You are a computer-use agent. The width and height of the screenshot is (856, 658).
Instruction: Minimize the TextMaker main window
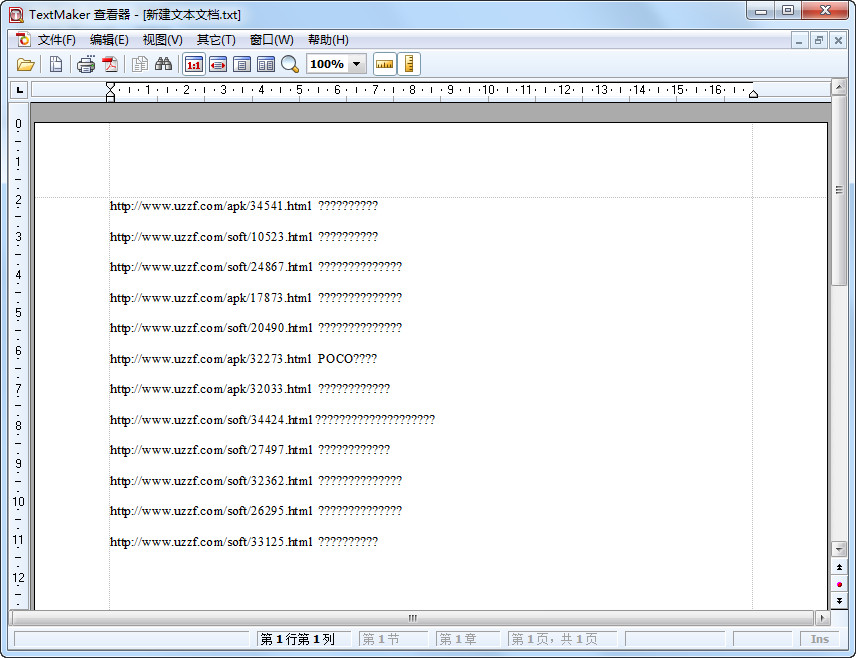(x=761, y=10)
